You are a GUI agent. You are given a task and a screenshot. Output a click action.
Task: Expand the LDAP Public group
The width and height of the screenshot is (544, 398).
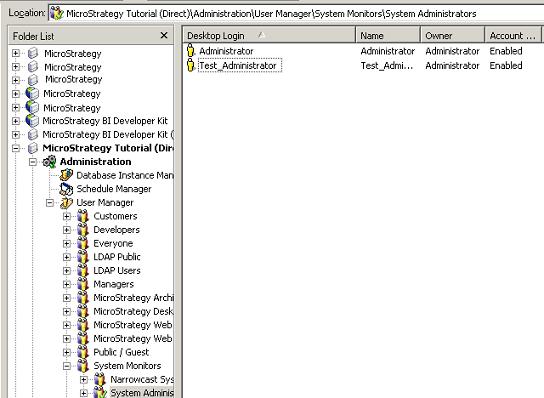pos(67,257)
